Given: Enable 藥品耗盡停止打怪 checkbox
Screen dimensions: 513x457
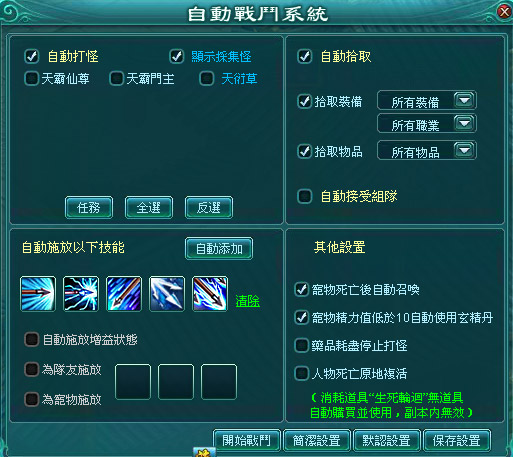Looking at the screenshot, I should (302, 345).
